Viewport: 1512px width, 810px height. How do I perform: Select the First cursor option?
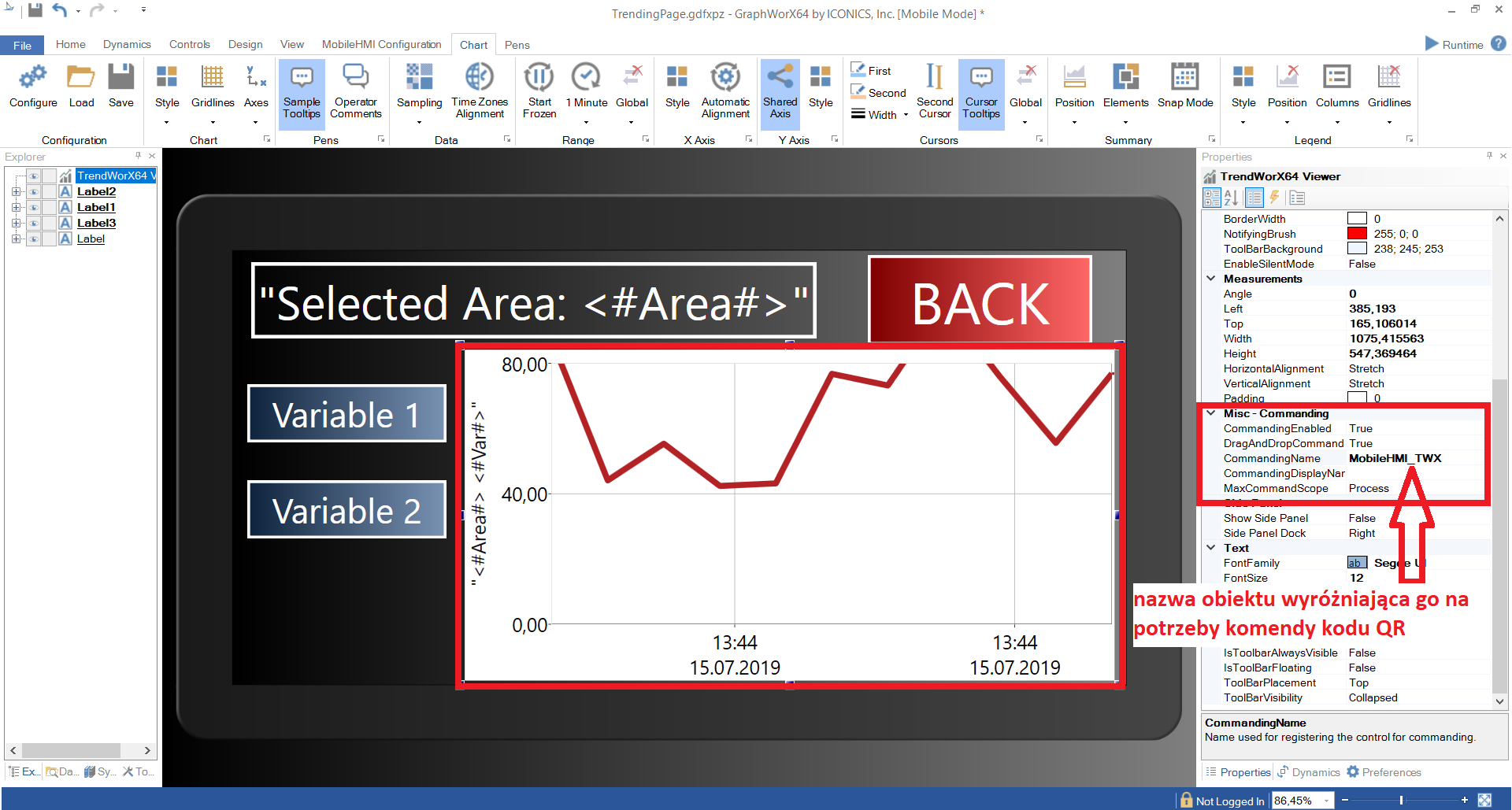coord(871,71)
